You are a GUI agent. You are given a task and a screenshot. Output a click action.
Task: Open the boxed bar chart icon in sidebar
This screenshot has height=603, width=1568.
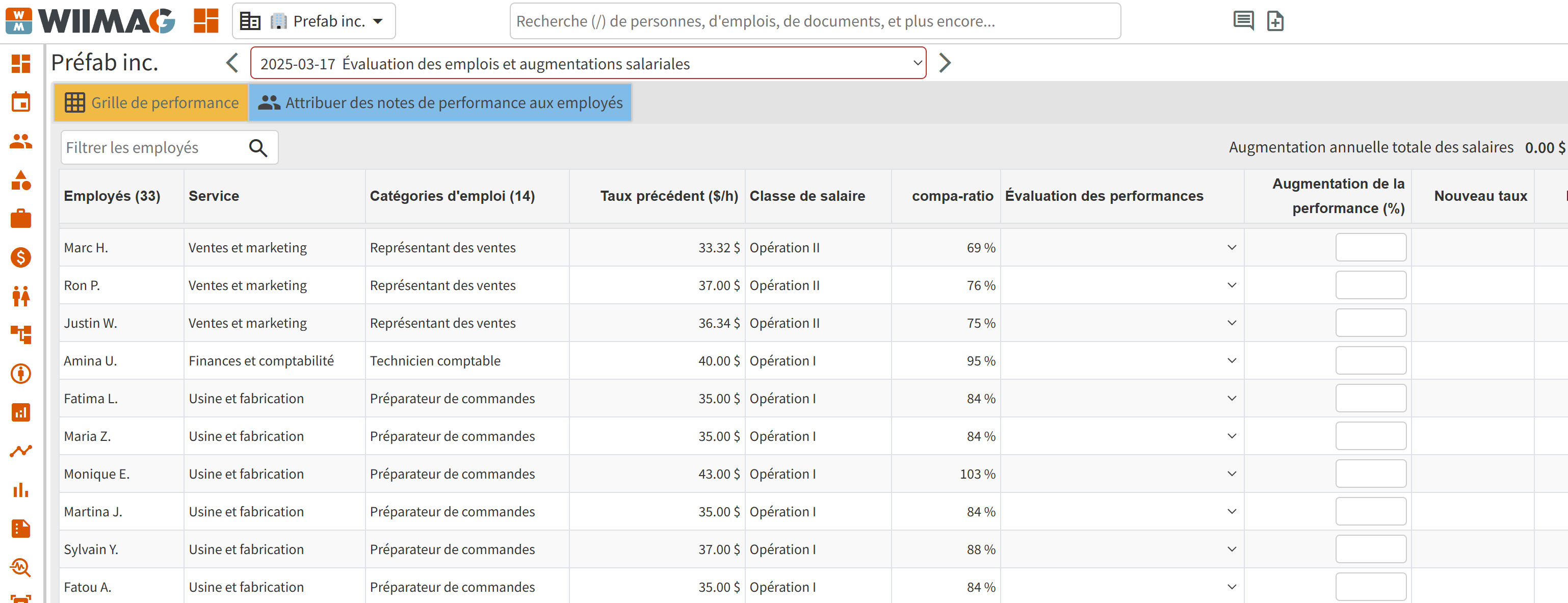tap(21, 412)
